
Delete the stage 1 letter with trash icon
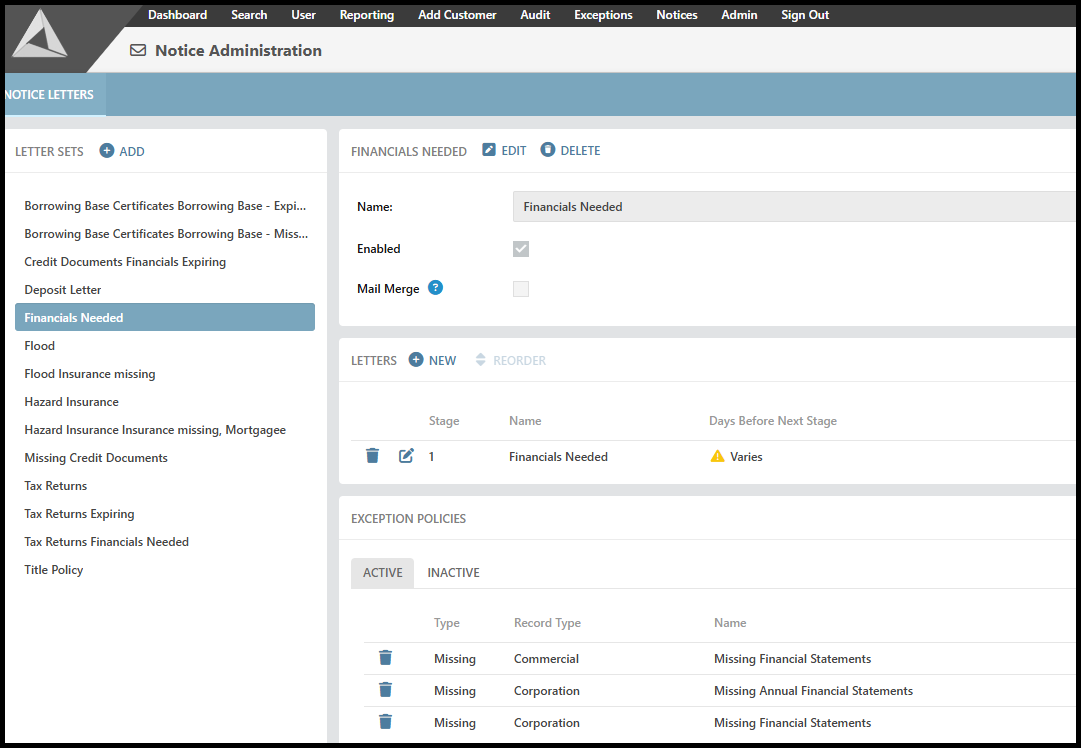tap(373, 456)
